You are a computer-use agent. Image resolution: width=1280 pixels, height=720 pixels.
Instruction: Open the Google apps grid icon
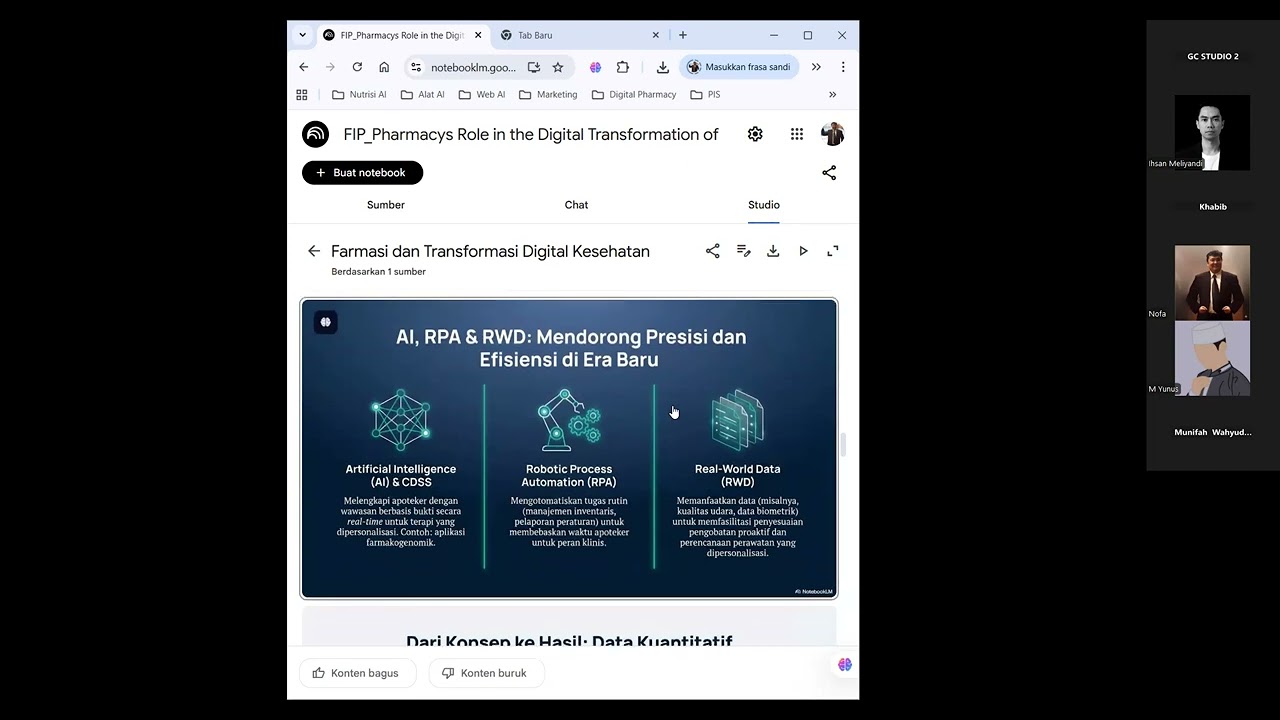tap(797, 134)
